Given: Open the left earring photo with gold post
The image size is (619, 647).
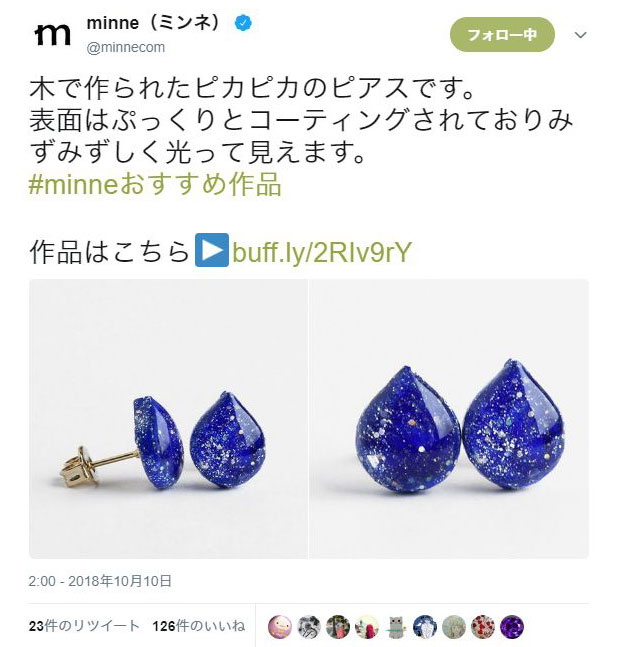Looking at the screenshot, I should (168, 419).
